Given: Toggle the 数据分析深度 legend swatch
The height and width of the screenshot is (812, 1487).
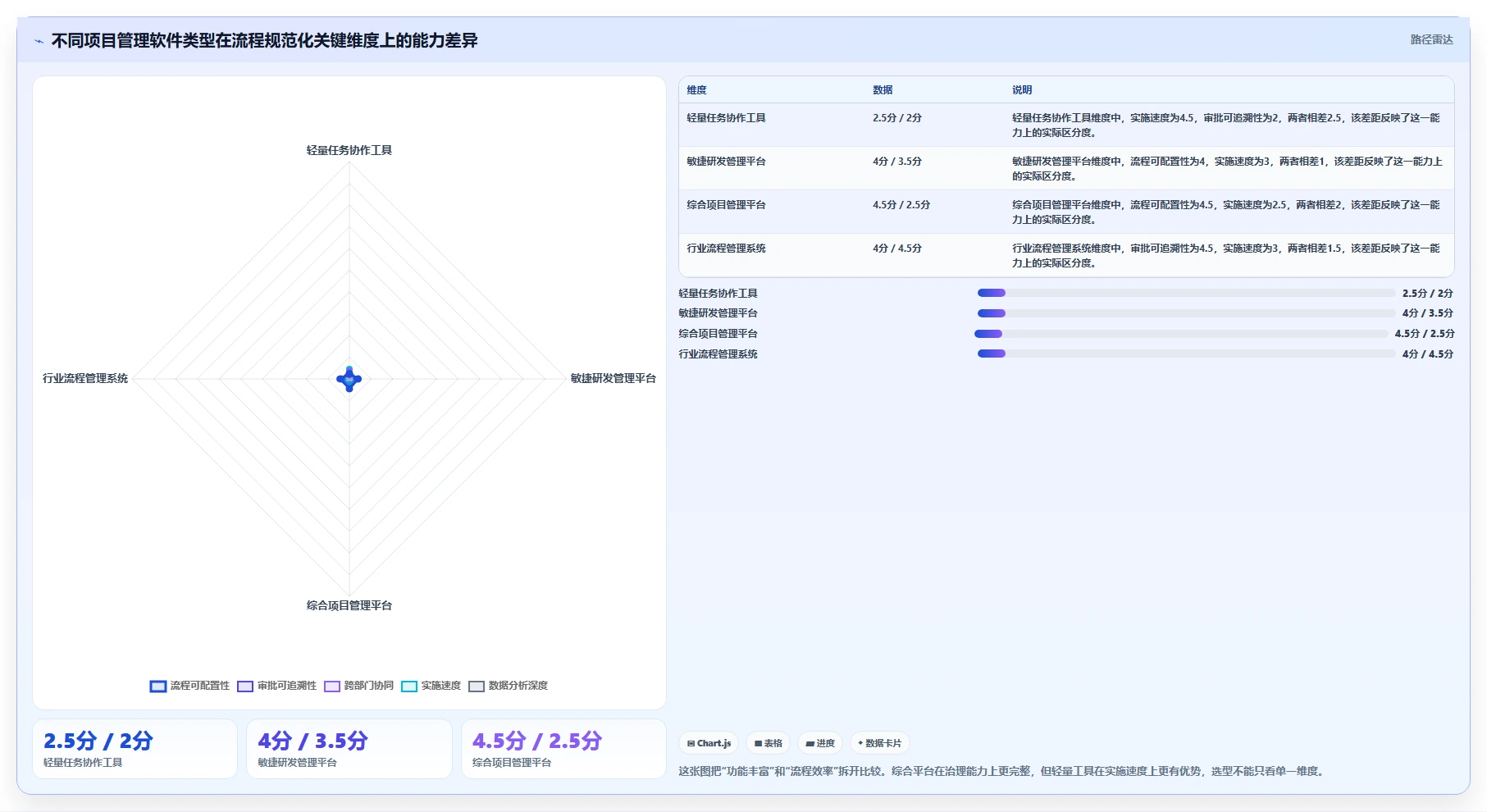Looking at the screenshot, I should click(x=477, y=687).
